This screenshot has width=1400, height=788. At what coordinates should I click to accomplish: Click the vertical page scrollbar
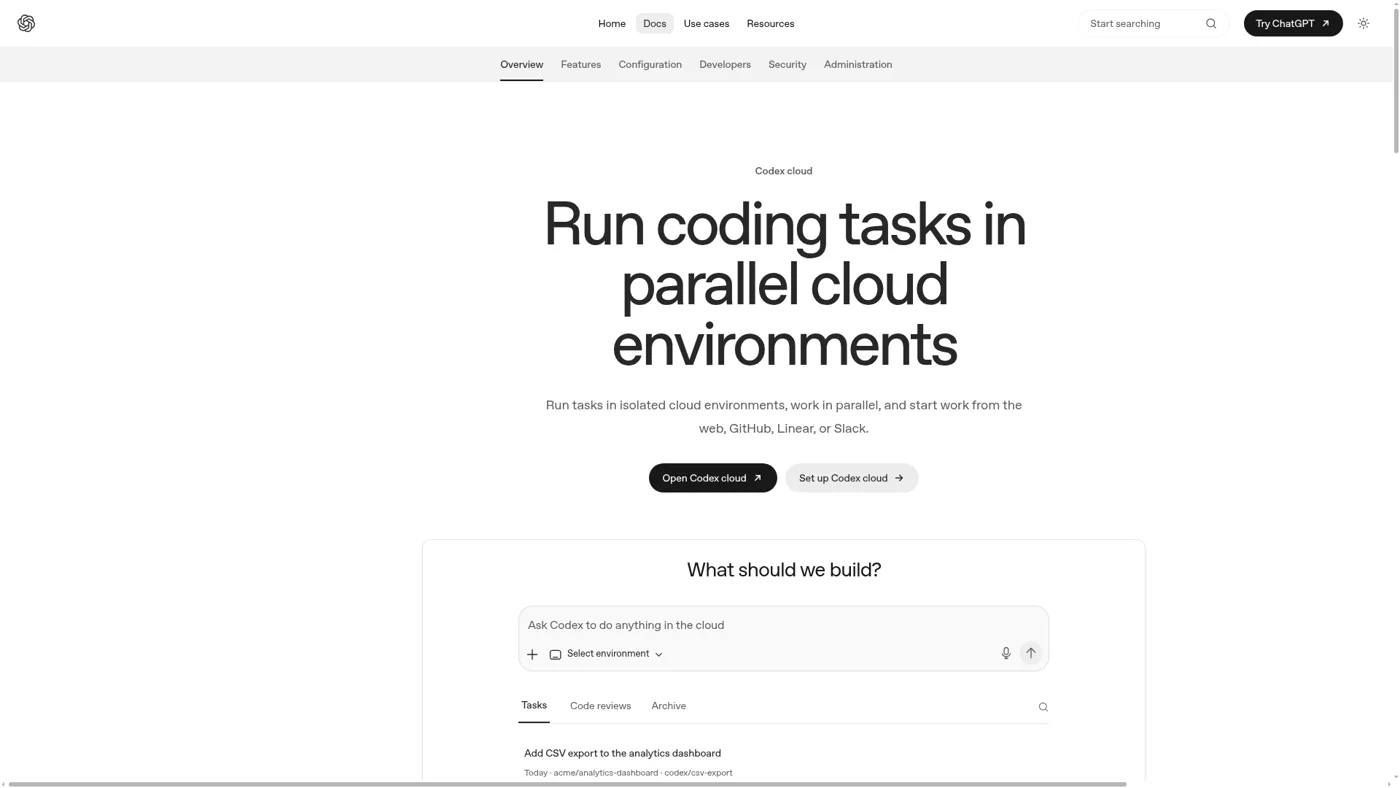click(1396, 80)
